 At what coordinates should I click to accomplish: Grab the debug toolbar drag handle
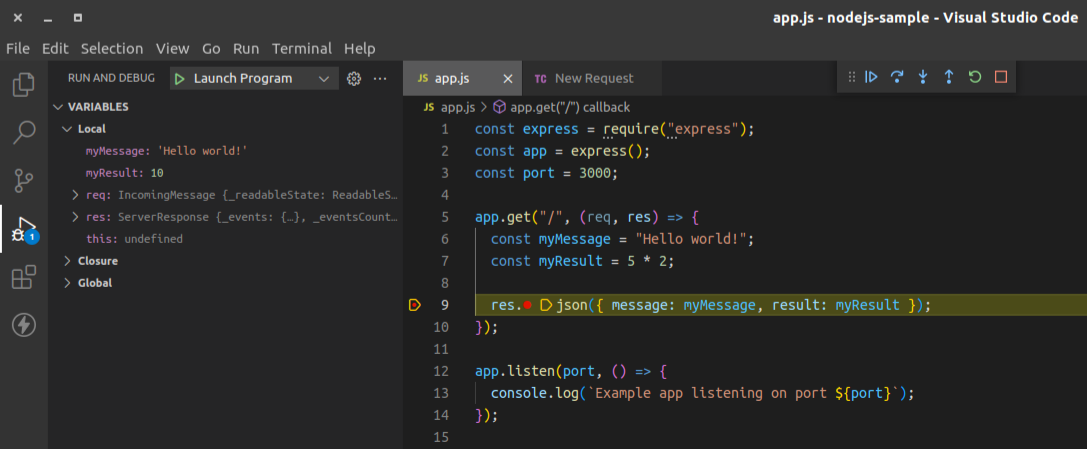tap(852, 77)
